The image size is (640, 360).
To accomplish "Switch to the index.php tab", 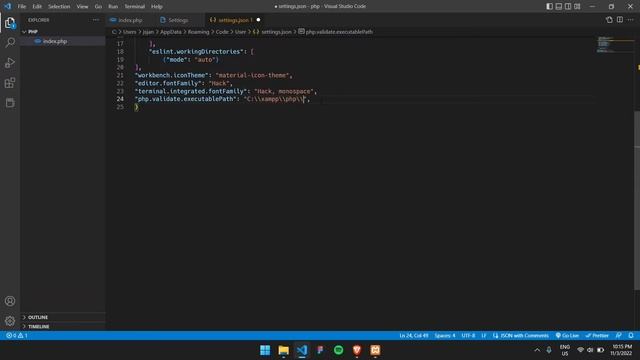I will (x=130, y=20).
